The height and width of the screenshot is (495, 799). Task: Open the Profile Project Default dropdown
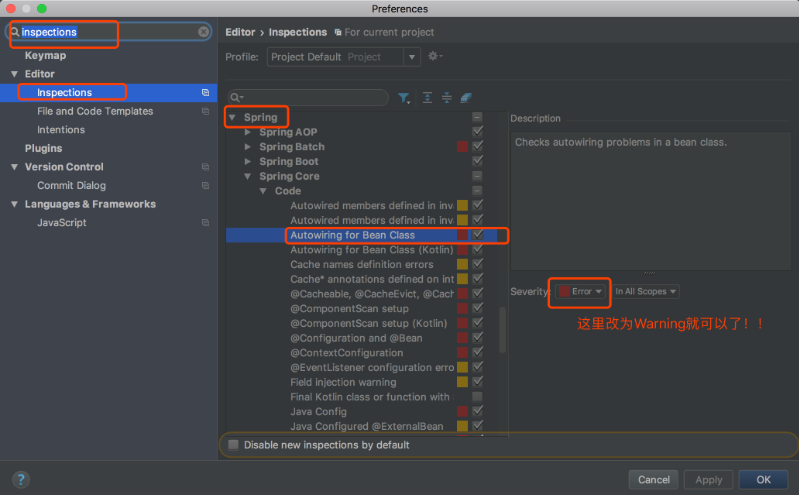pos(343,57)
